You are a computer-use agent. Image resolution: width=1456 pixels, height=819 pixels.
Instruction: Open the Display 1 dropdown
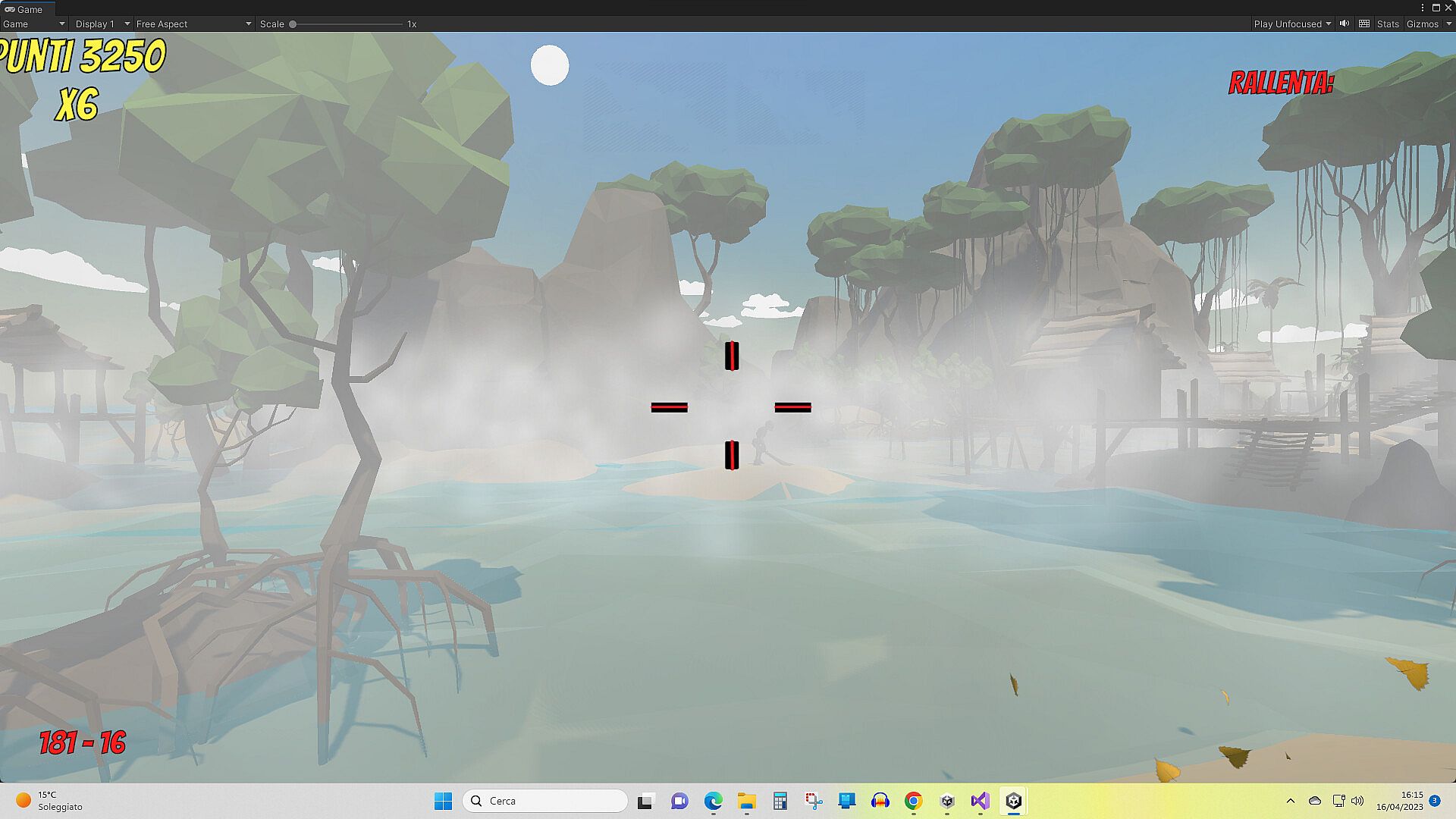102,24
